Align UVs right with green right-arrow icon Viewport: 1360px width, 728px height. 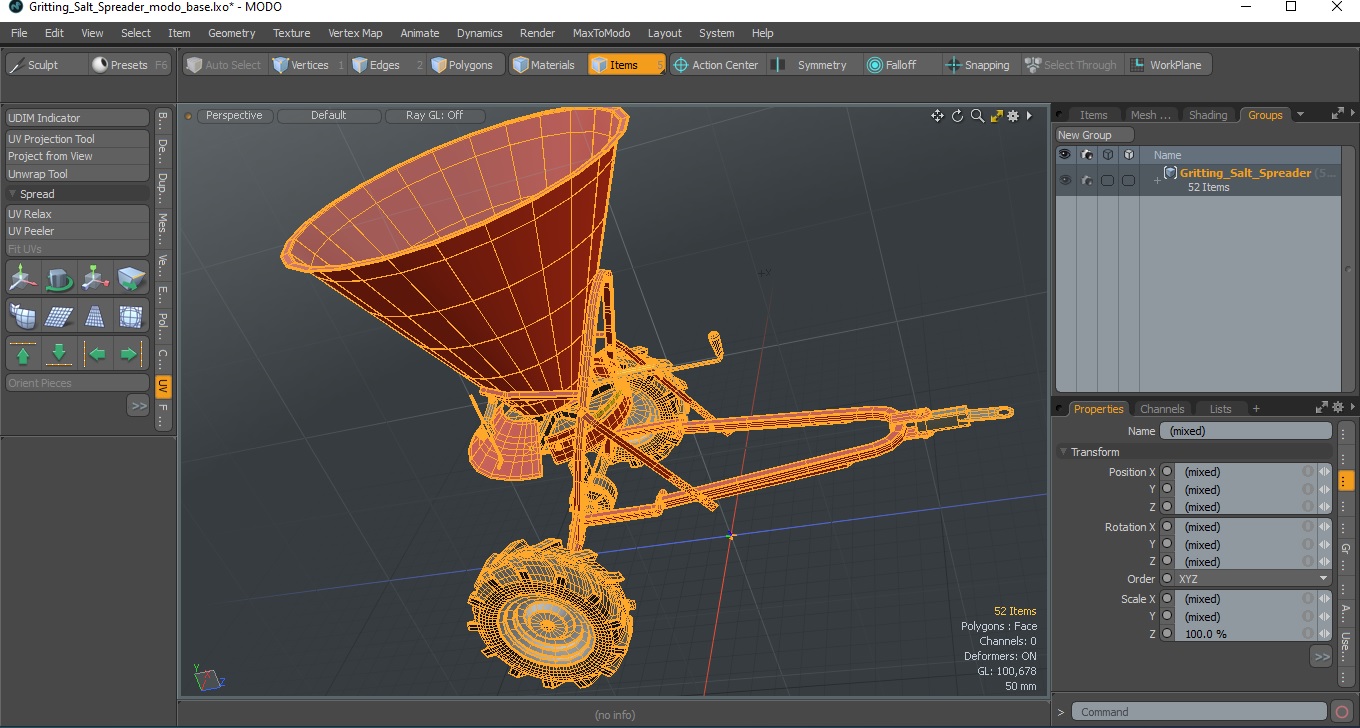pos(131,353)
